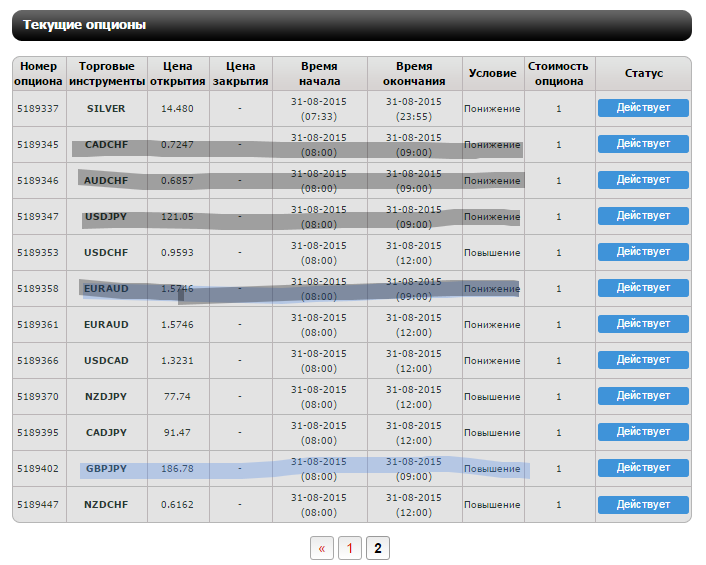The height and width of the screenshot is (565, 706).
Task: Click Действует status for CADCHF option 5189345
Action: (x=643, y=144)
